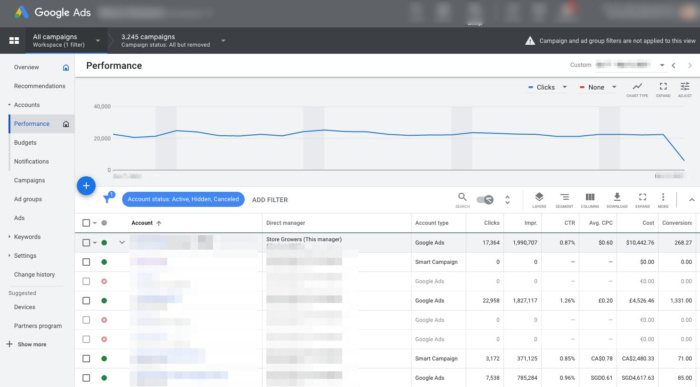
Task: Open the workspace grid icon
Action: click(14, 41)
